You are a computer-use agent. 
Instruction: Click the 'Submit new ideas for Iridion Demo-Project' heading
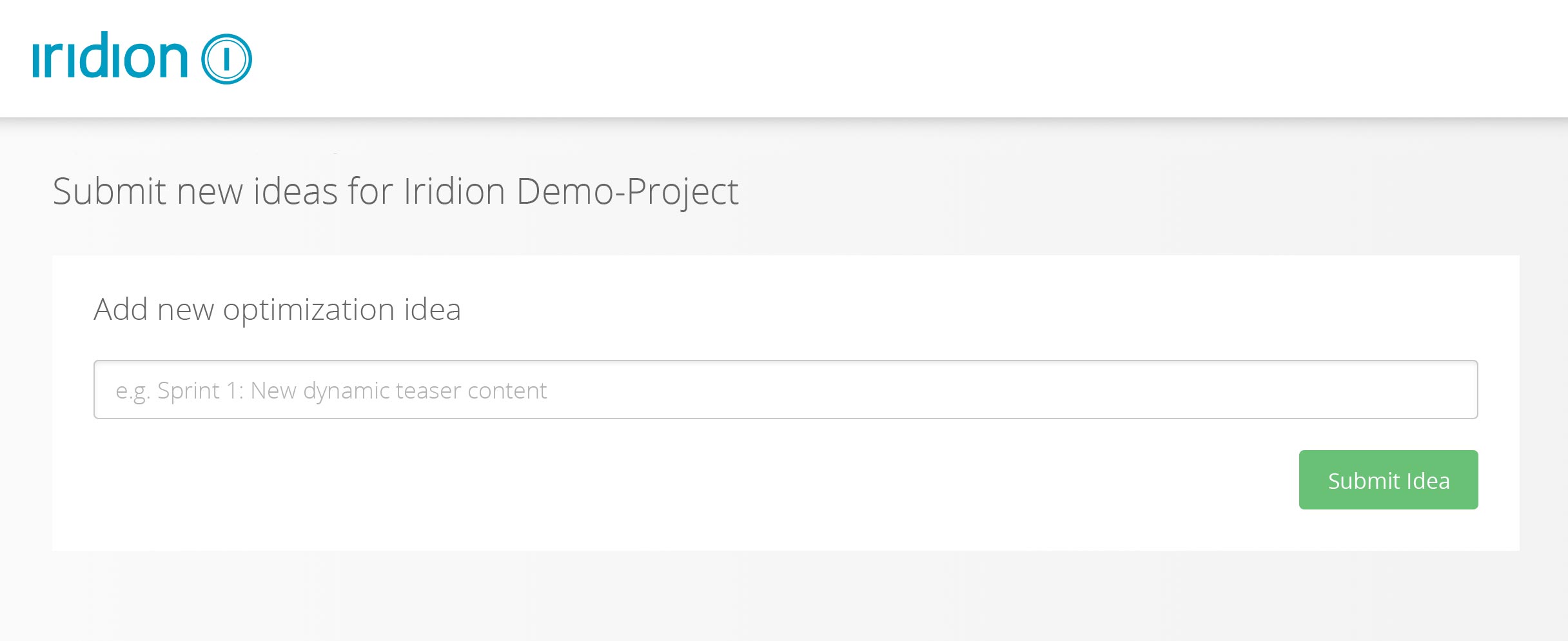[395, 192]
